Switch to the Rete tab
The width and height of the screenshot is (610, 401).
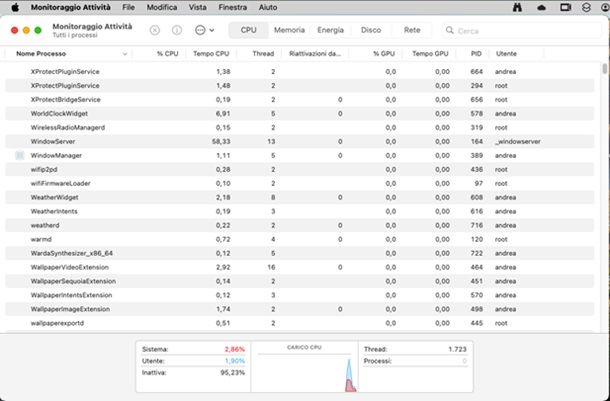[412, 30]
